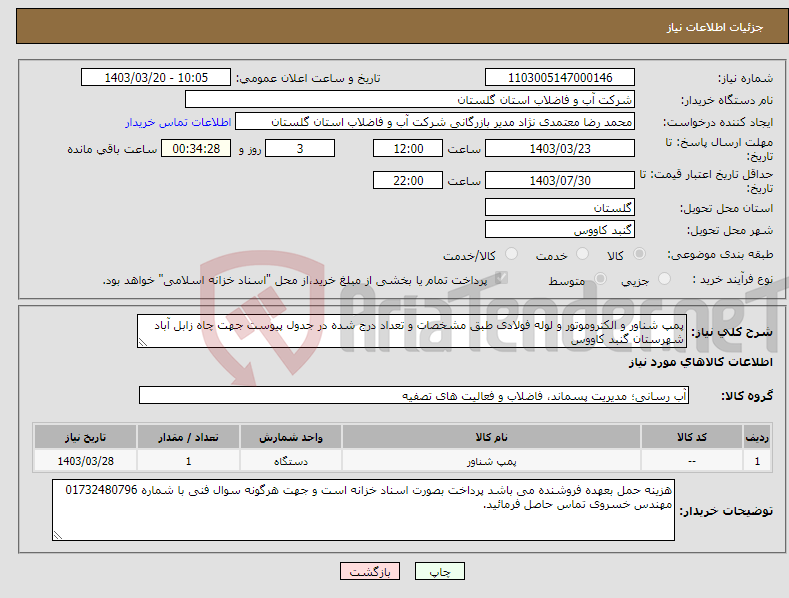Viewport: 789px width, 598px height.
Task: Click the تاریخ نیاز column header
Action: click(86, 437)
